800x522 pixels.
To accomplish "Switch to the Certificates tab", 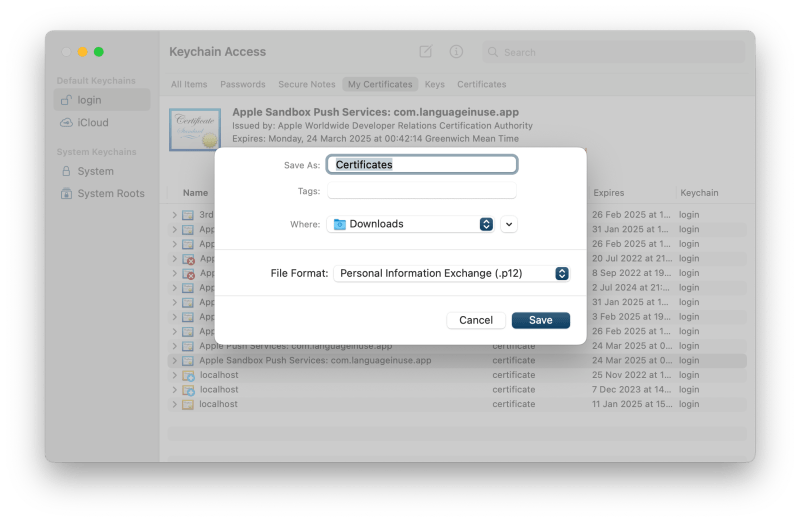I will coord(482,84).
